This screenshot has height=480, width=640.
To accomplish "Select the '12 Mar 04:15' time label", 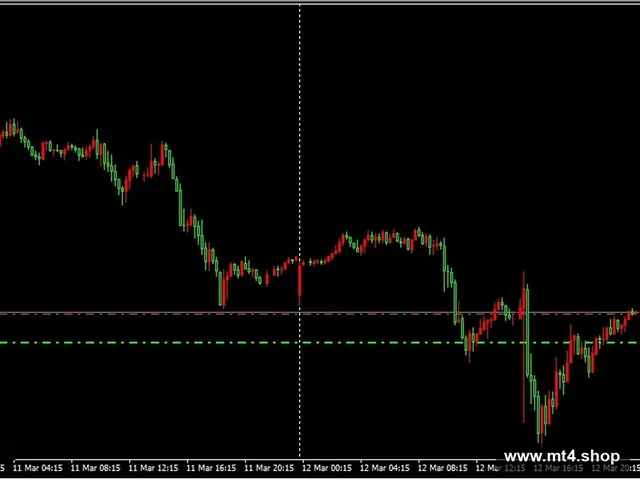I will (x=385, y=468).
